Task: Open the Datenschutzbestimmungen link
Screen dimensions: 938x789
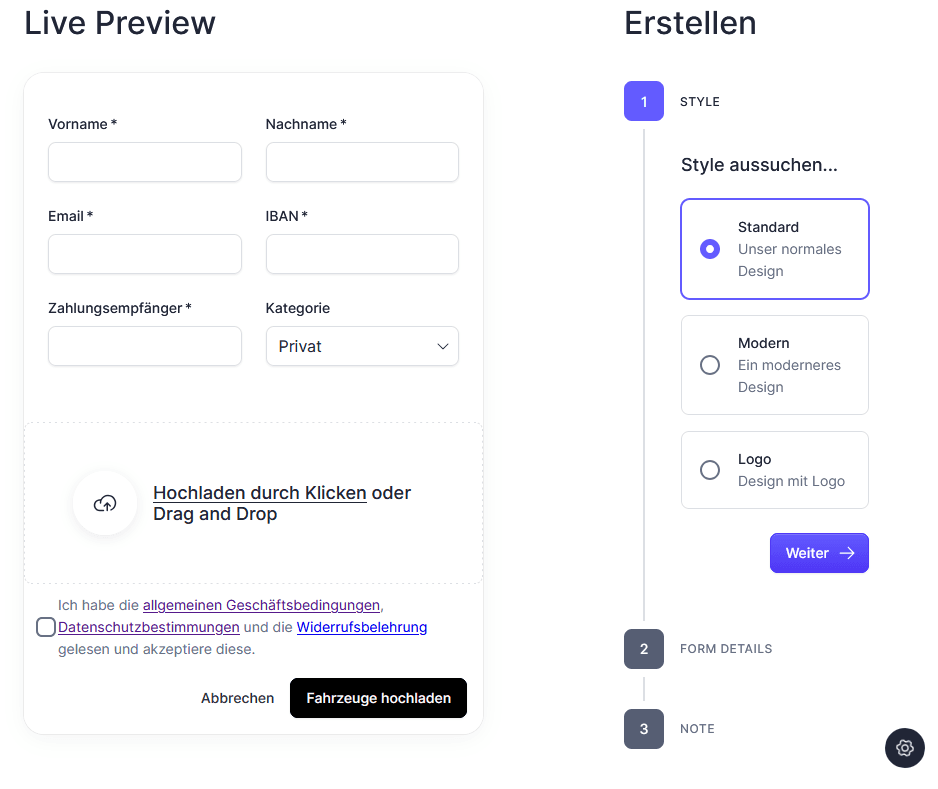Action: [x=149, y=627]
